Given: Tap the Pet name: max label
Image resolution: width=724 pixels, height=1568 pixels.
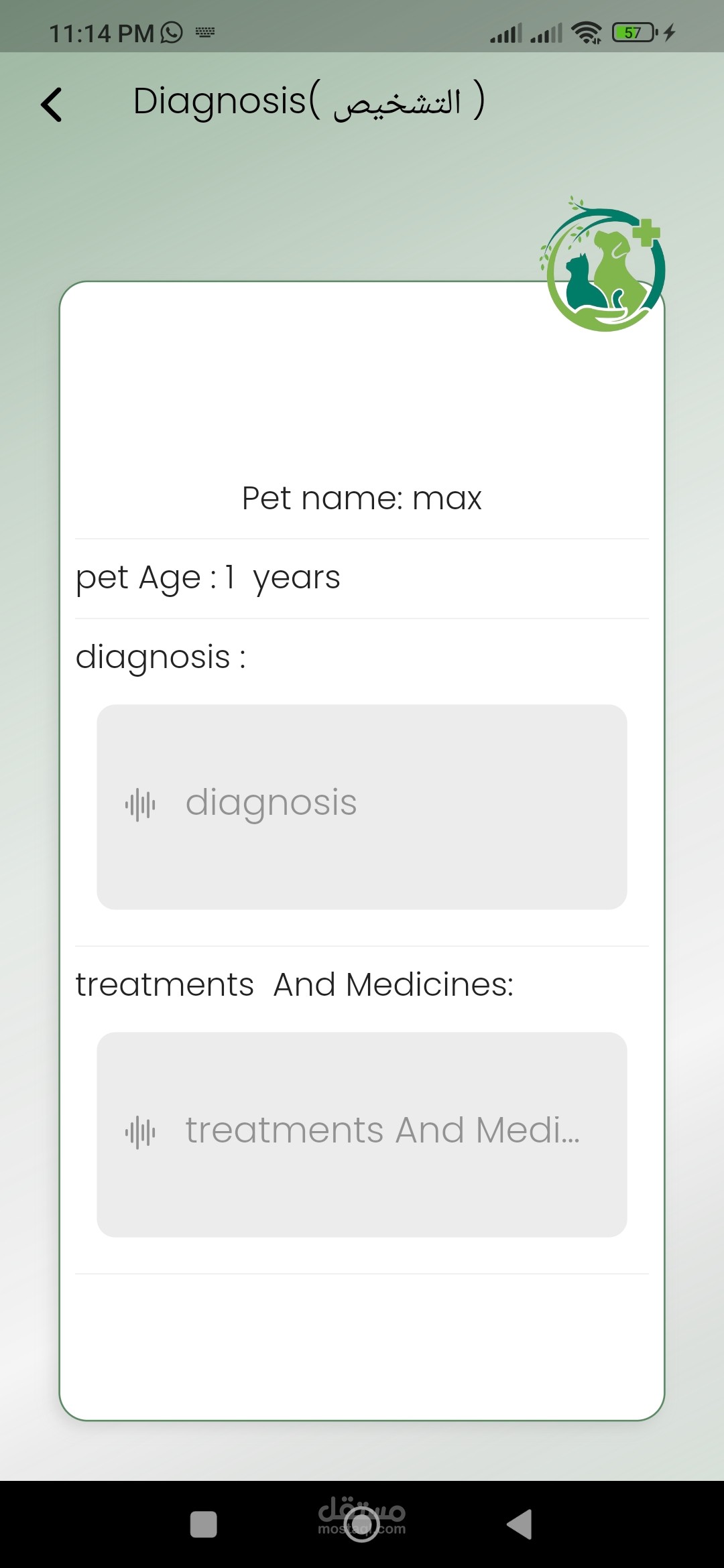Looking at the screenshot, I should (x=362, y=499).
